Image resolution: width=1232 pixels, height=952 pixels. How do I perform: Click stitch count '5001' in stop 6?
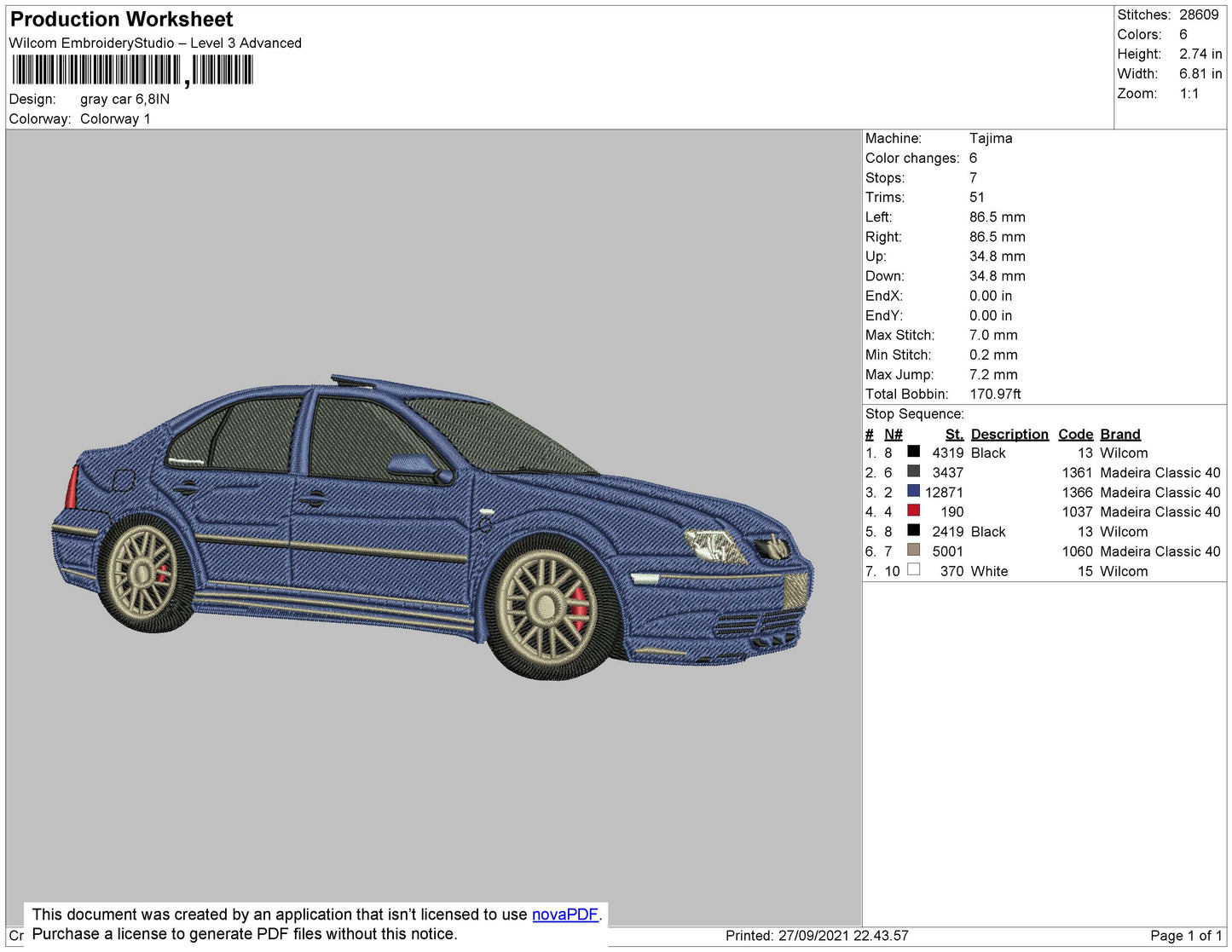[948, 551]
